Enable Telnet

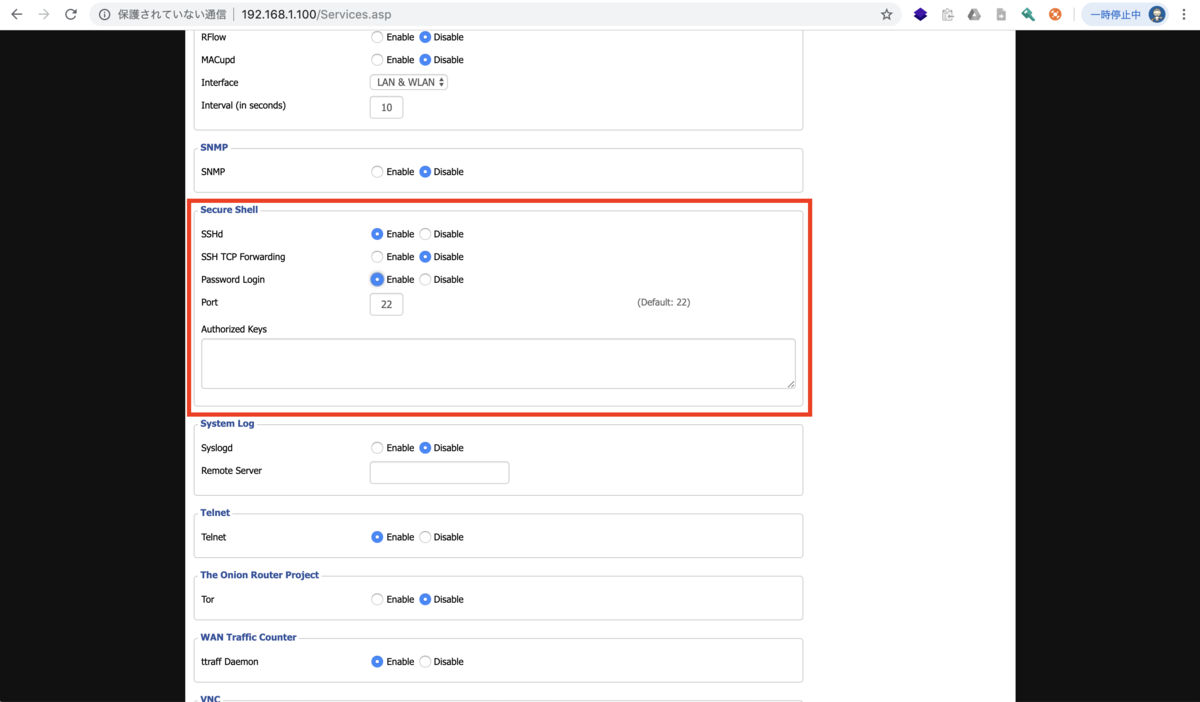tap(377, 537)
